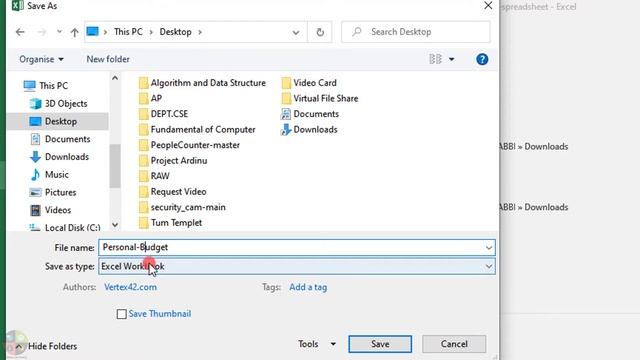Open recent locations dropdown arrow
The image size is (640, 360).
point(59,32)
